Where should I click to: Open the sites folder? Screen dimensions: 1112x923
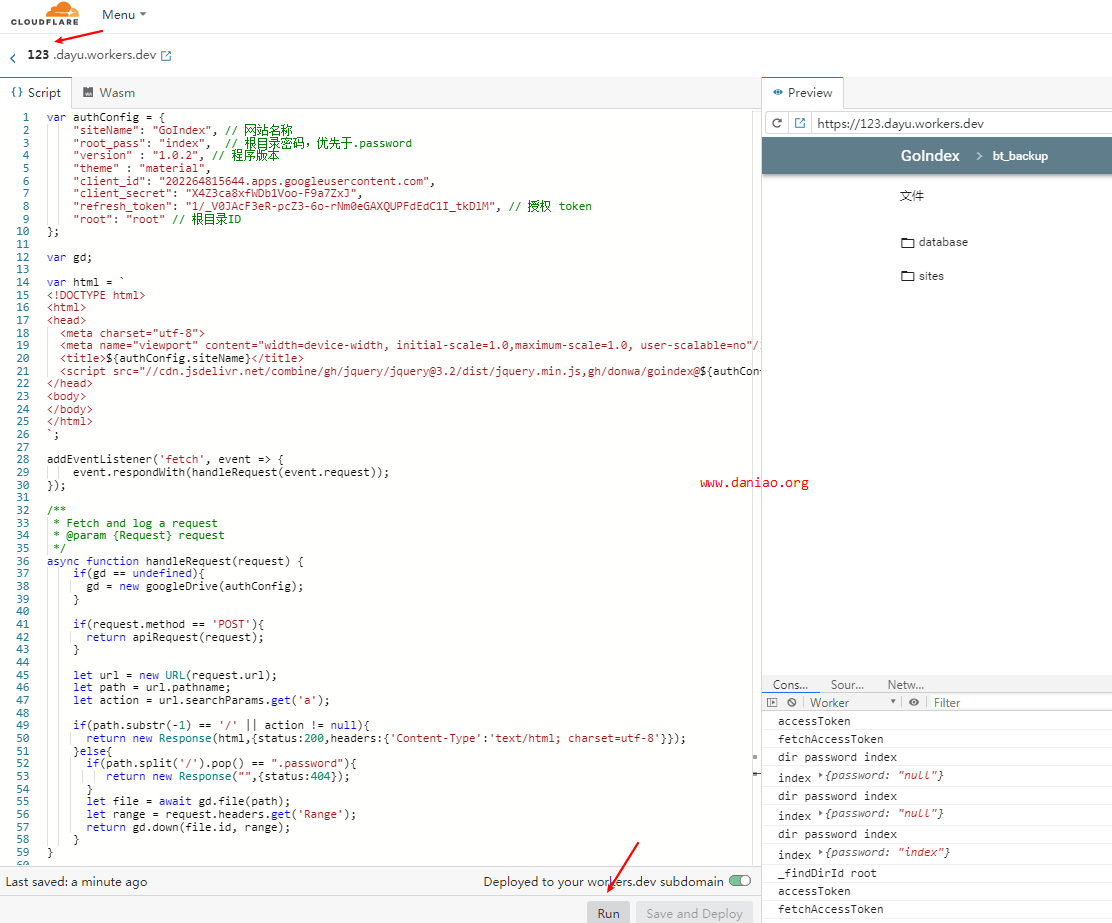(922, 277)
